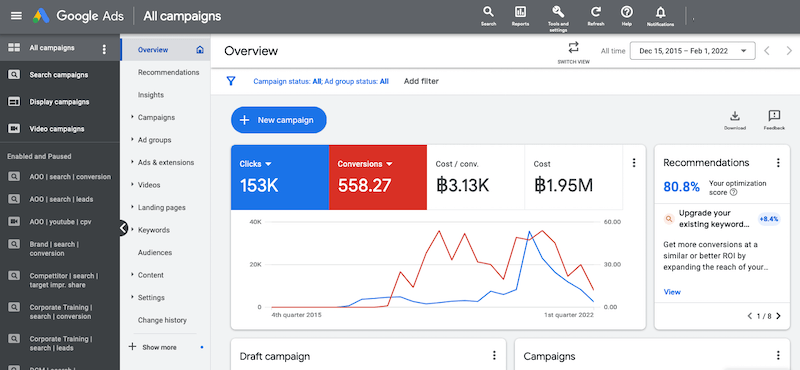The image size is (800, 370).
Task: View the keyword upgrade recommendation
Action: [672, 292]
